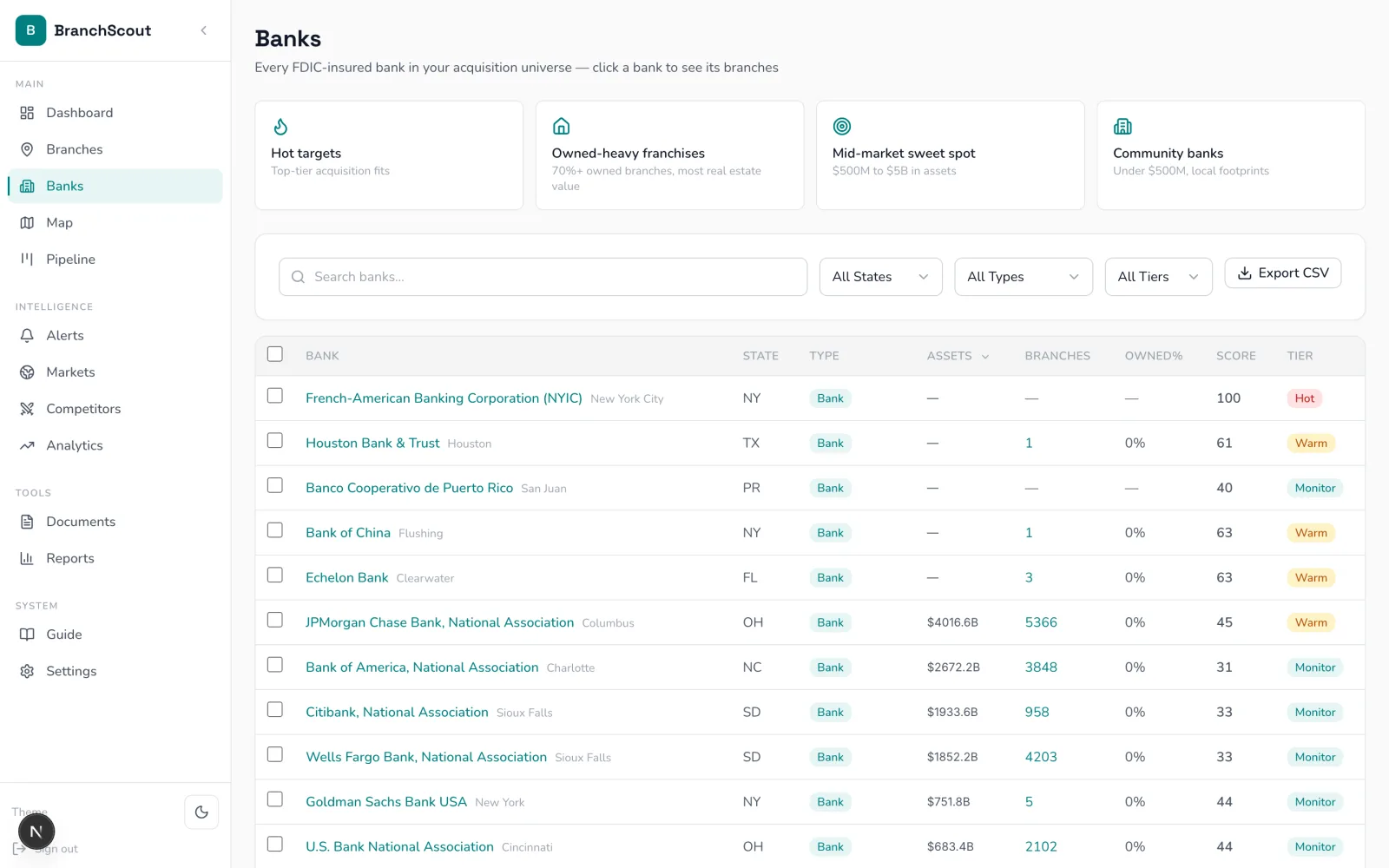1389x868 pixels.
Task: Click the Settings gear icon
Action: pos(27,671)
